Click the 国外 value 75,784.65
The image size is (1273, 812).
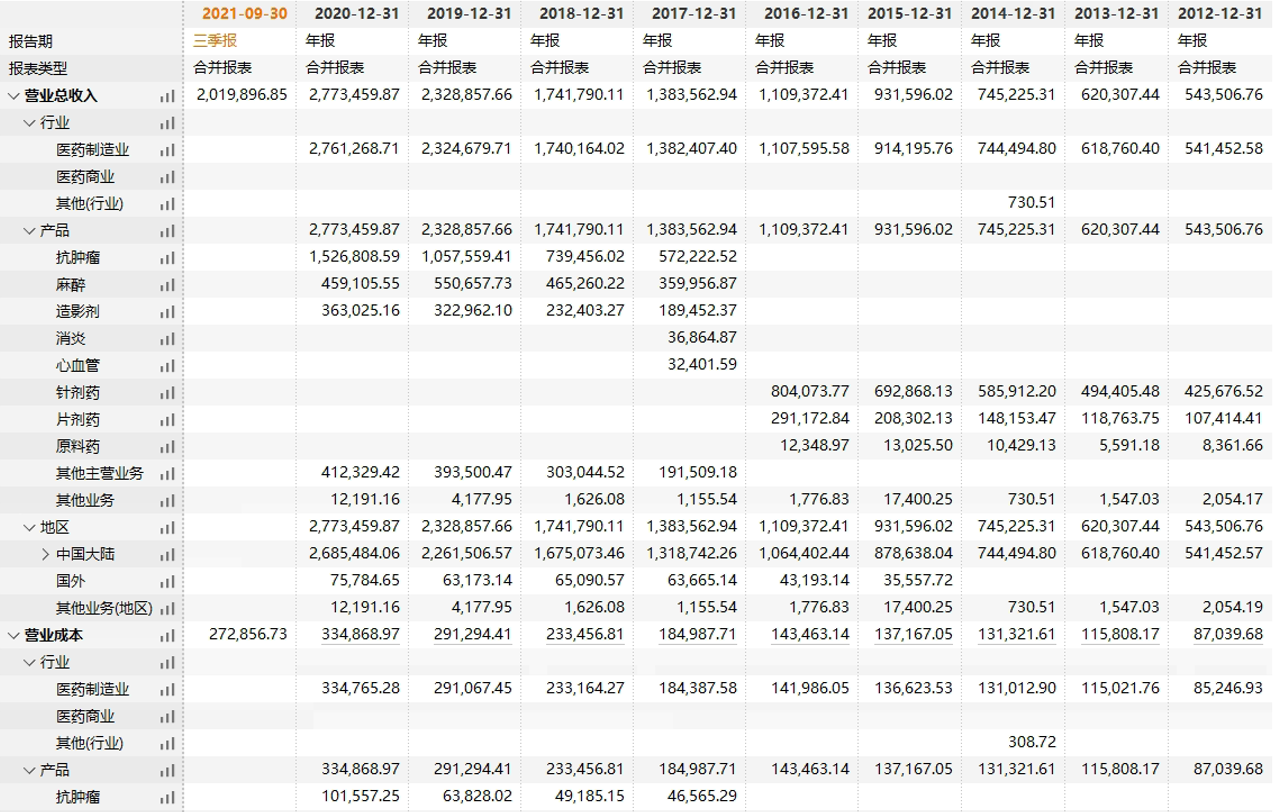(x=365, y=581)
